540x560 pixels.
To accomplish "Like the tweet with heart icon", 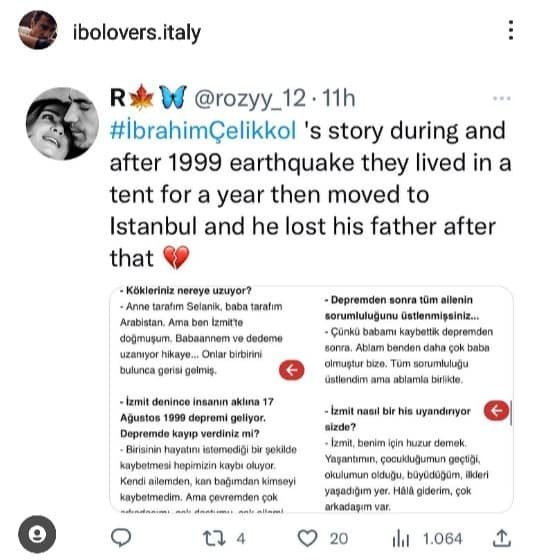I will pyautogui.click(x=308, y=538).
